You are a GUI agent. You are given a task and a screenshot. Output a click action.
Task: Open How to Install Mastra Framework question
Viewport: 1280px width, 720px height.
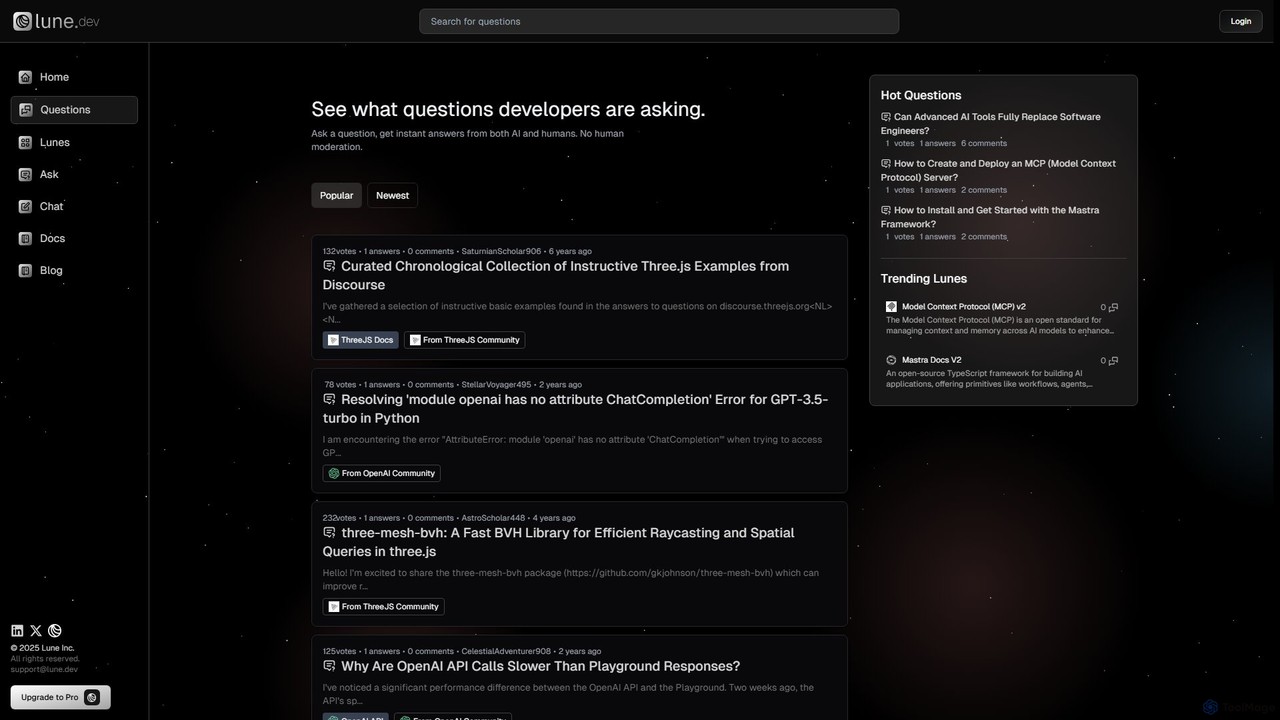[990, 217]
